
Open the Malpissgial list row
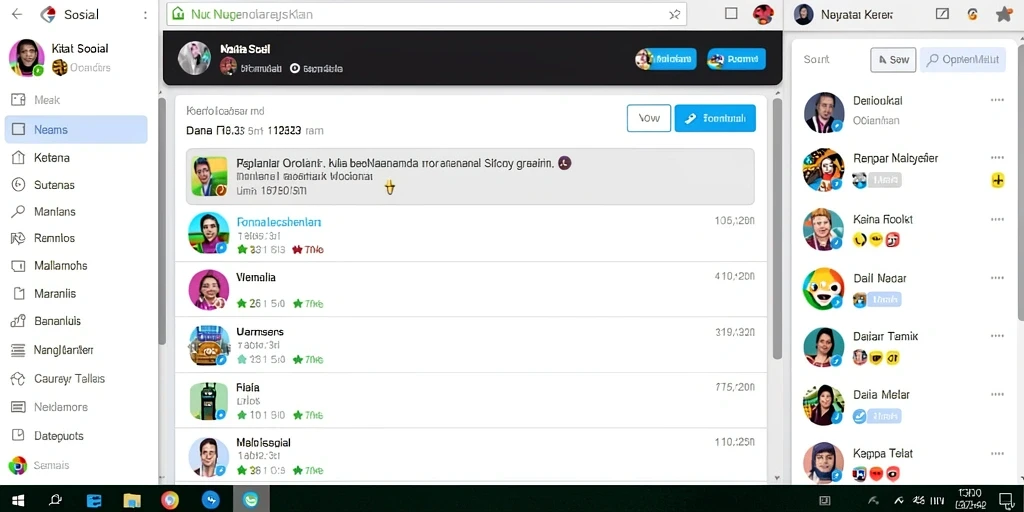(470, 456)
